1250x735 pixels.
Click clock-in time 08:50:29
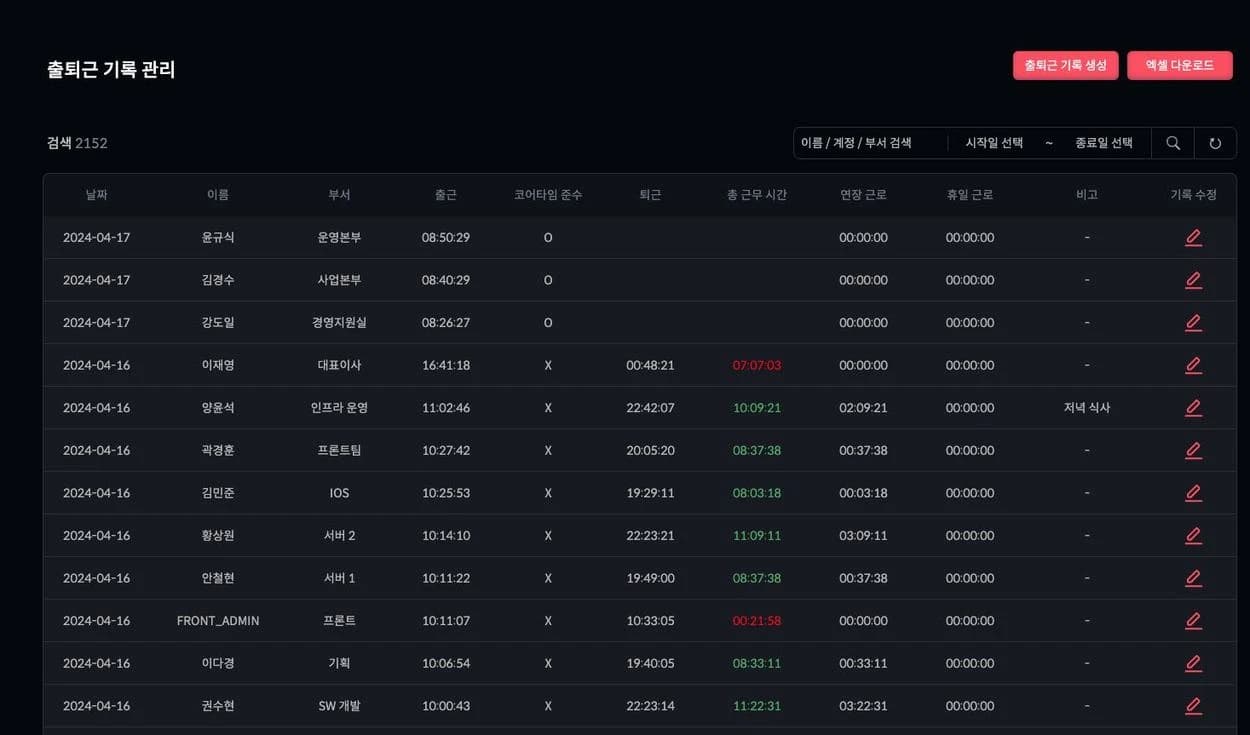click(x=446, y=238)
